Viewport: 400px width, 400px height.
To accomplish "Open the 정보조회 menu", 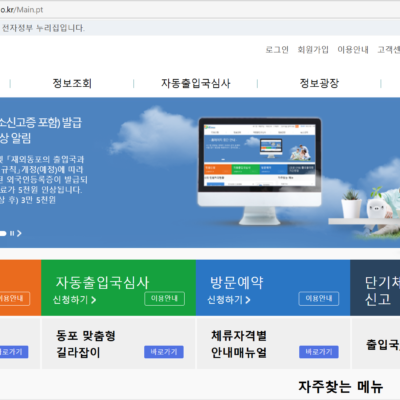I will (72, 83).
